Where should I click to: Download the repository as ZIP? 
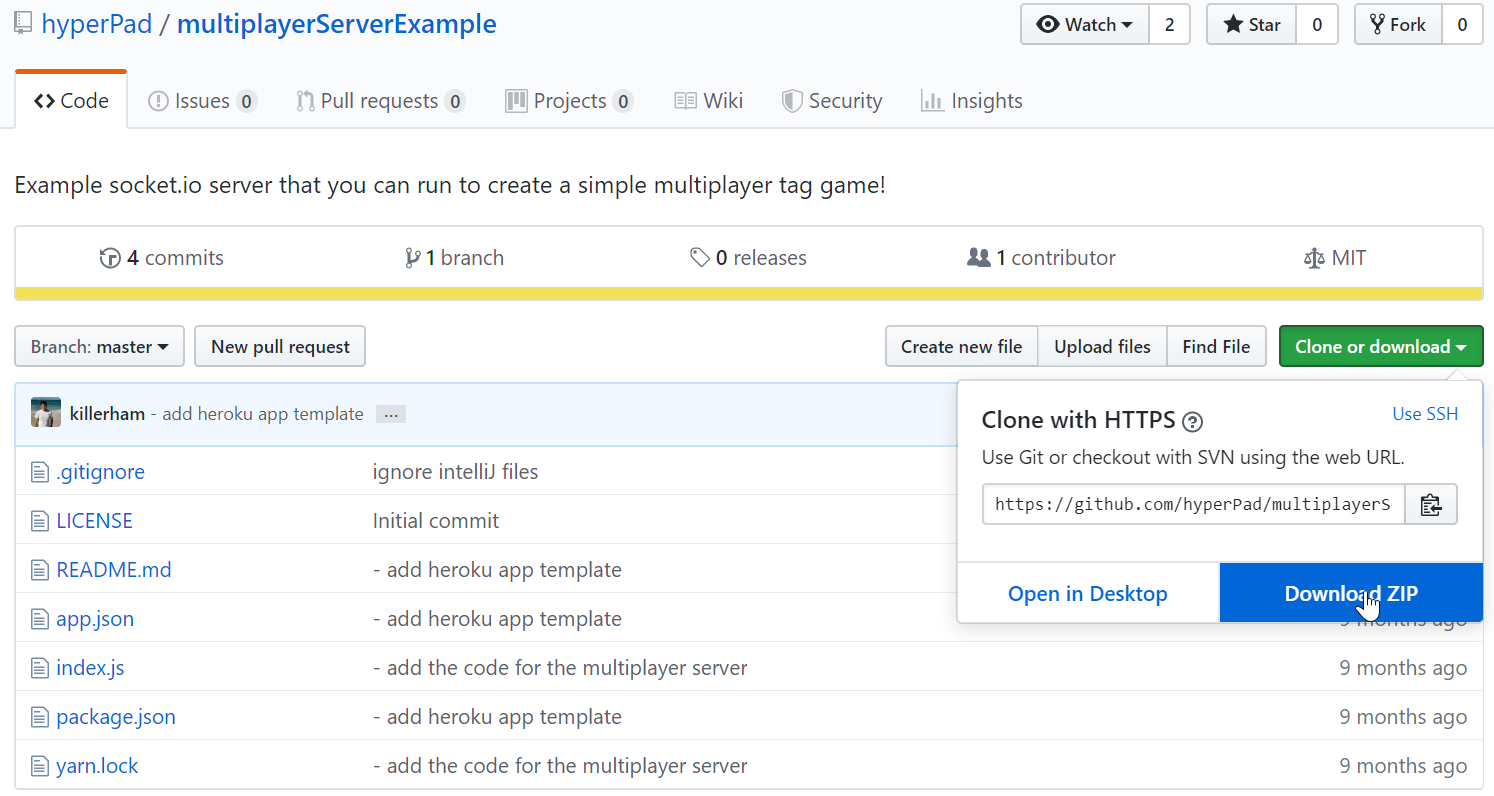[x=1351, y=592]
